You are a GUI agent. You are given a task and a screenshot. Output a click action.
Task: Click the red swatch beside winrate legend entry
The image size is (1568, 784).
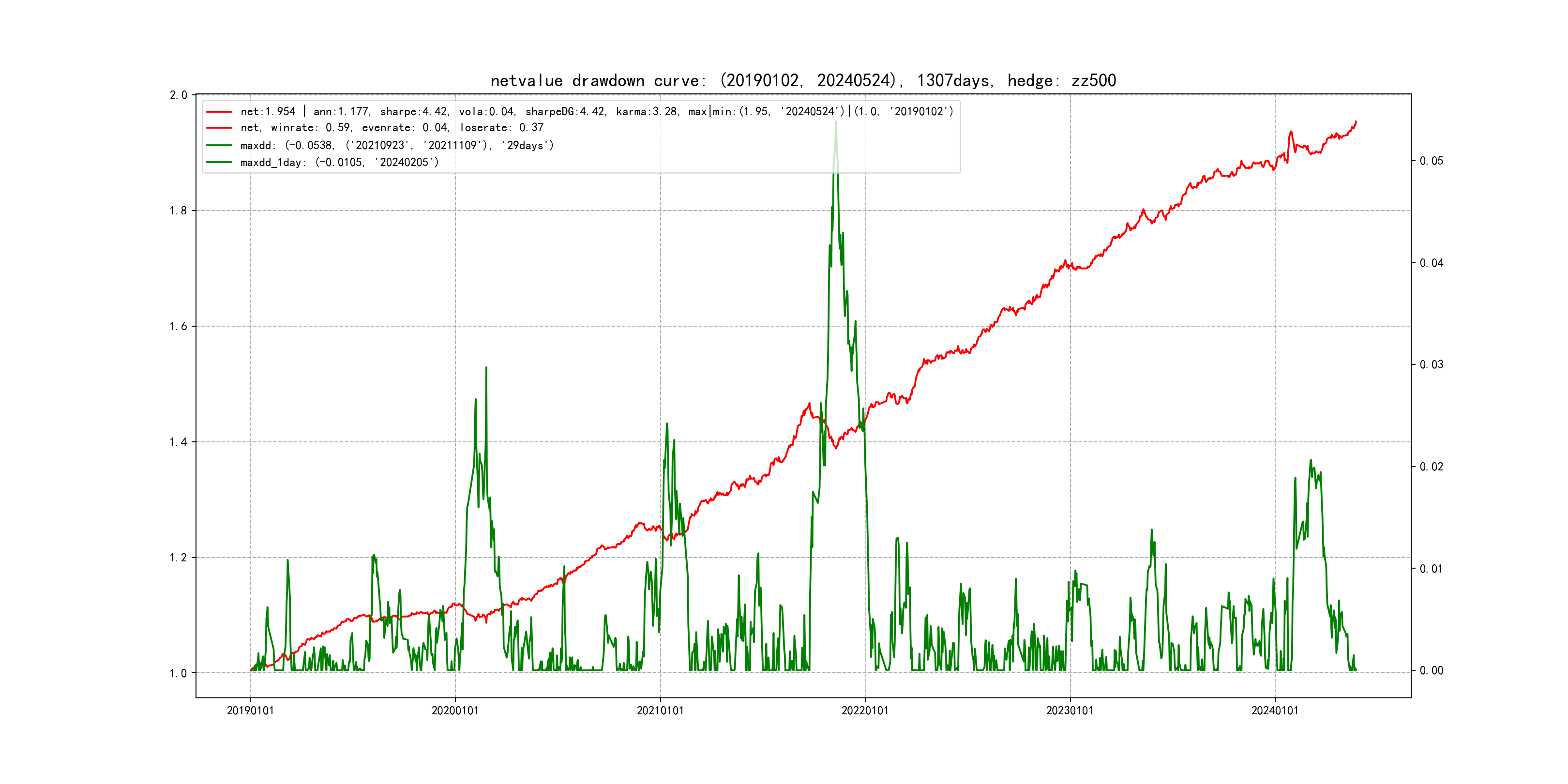click(x=219, y=128)
